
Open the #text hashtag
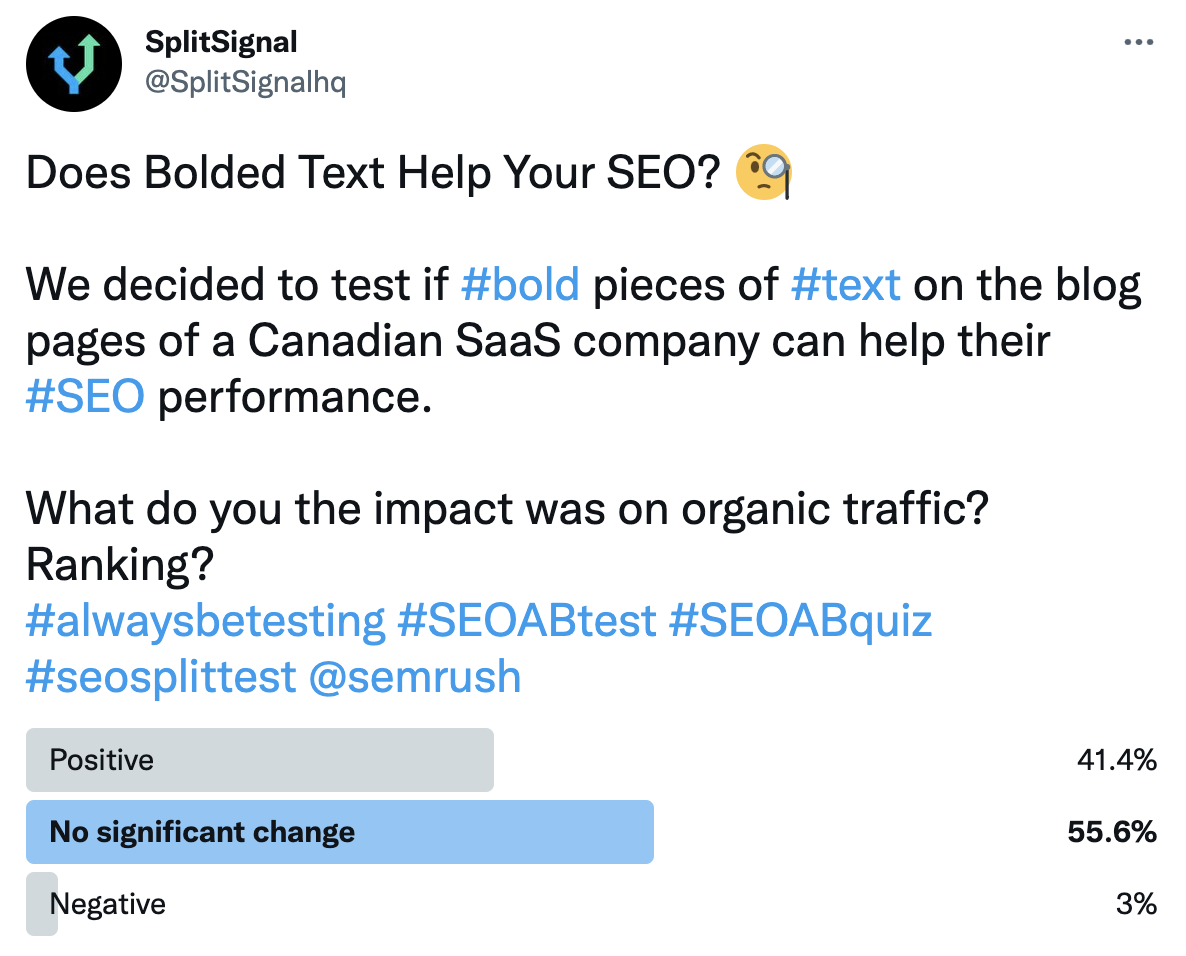(846, 285)
